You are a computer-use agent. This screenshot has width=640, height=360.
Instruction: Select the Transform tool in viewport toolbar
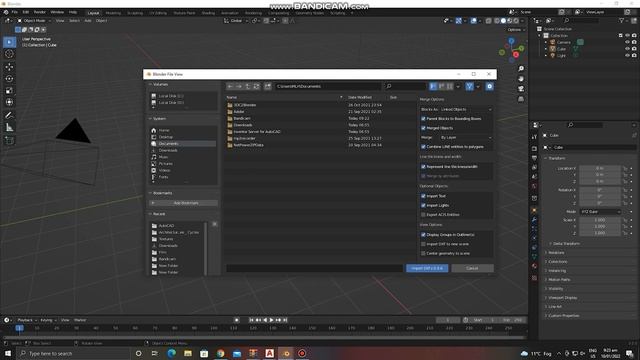point(9,102)
